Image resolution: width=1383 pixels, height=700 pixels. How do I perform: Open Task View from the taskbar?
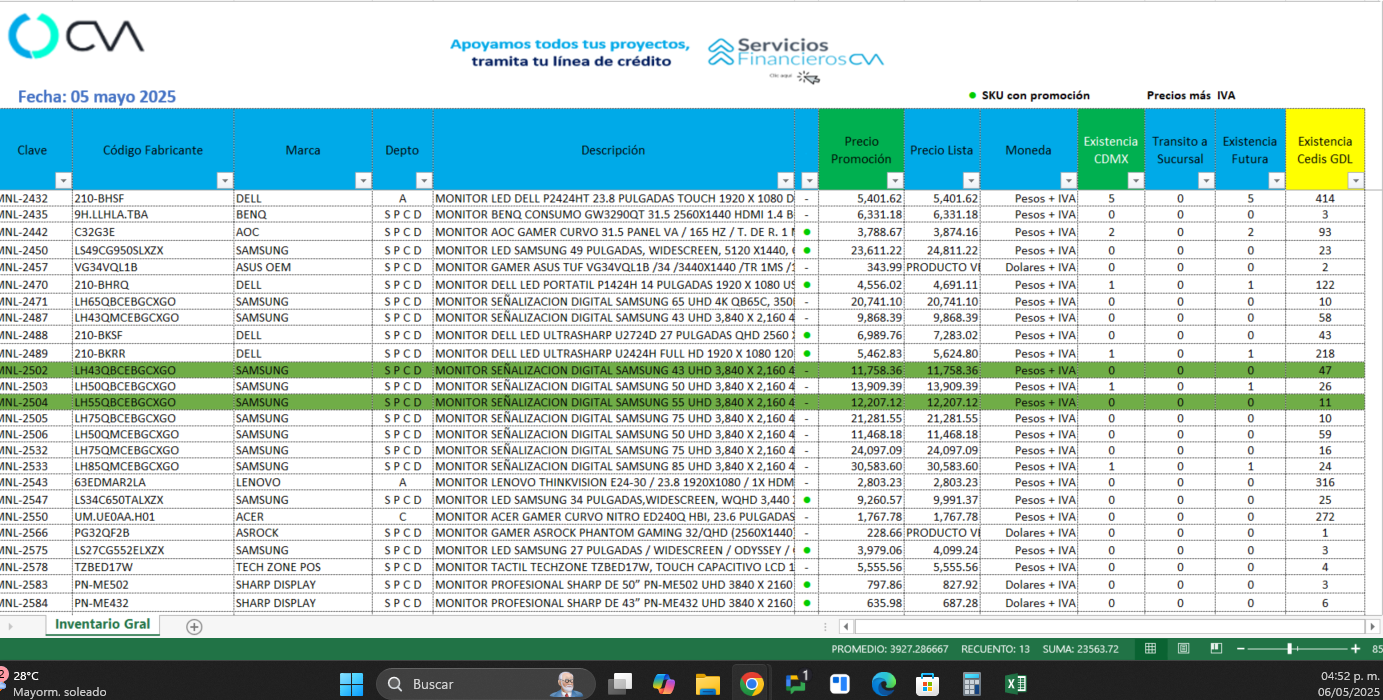(620, 684)
